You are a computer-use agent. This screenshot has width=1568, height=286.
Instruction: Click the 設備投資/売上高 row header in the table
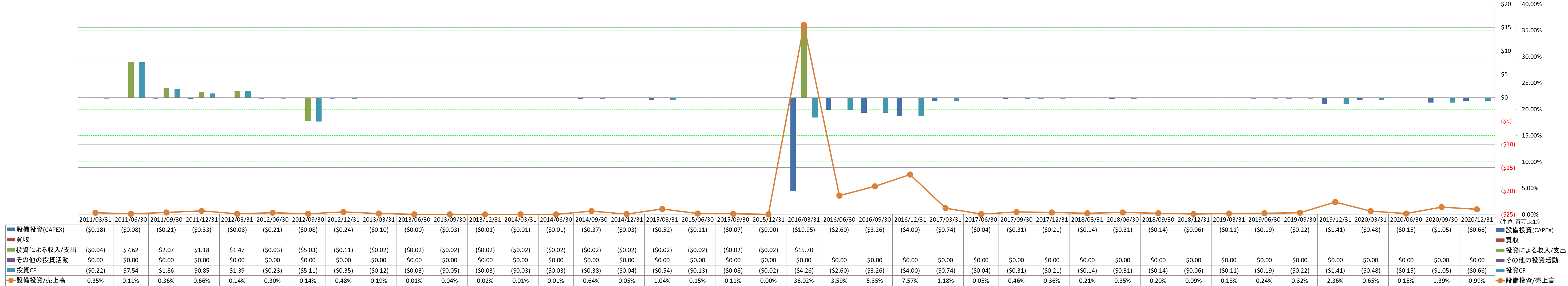click(x=41, y=280)
